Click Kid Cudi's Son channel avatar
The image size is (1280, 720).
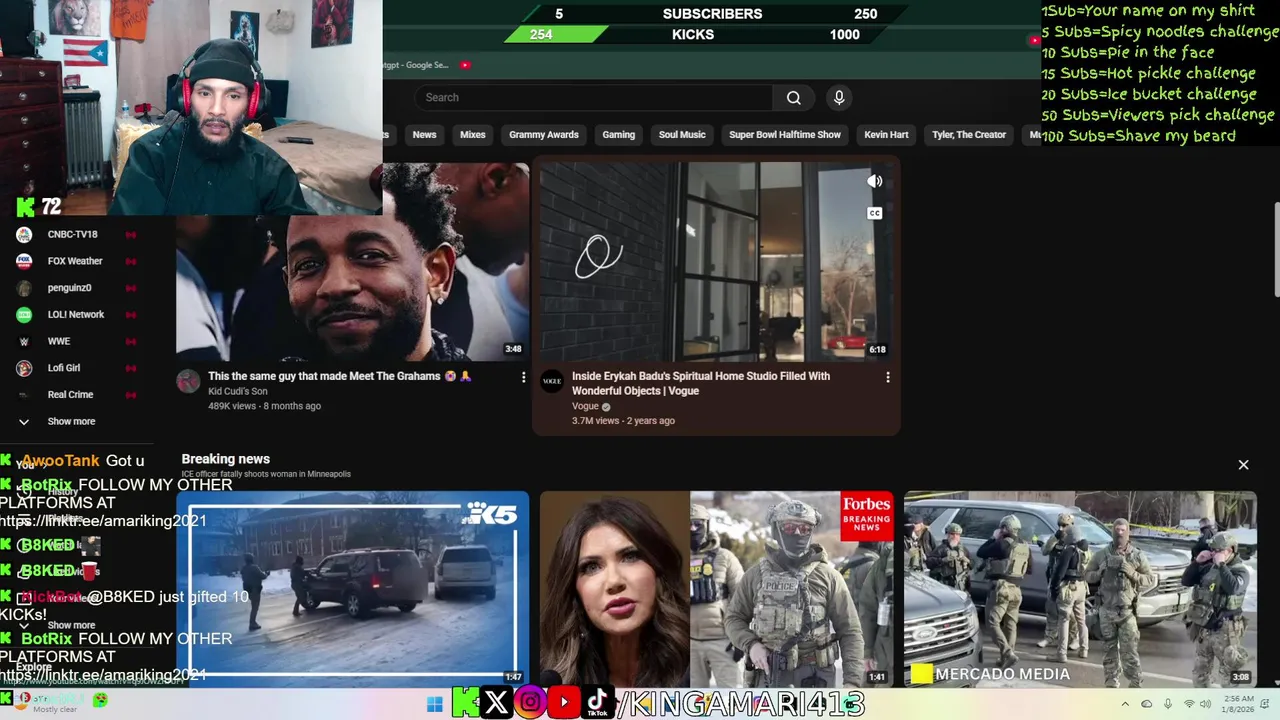(188, 381)
